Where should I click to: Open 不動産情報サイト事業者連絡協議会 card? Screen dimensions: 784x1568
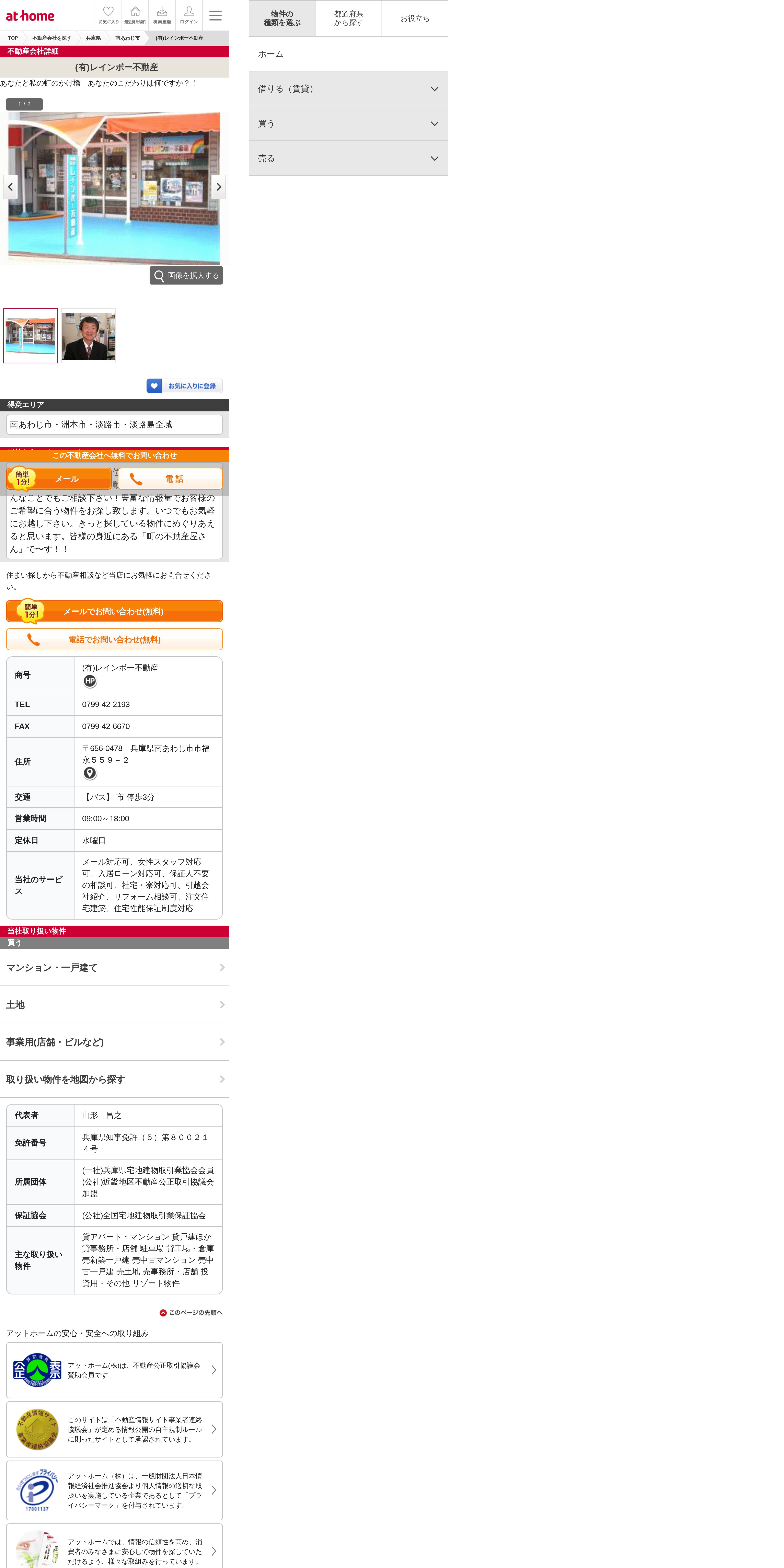pos(114,1429)
